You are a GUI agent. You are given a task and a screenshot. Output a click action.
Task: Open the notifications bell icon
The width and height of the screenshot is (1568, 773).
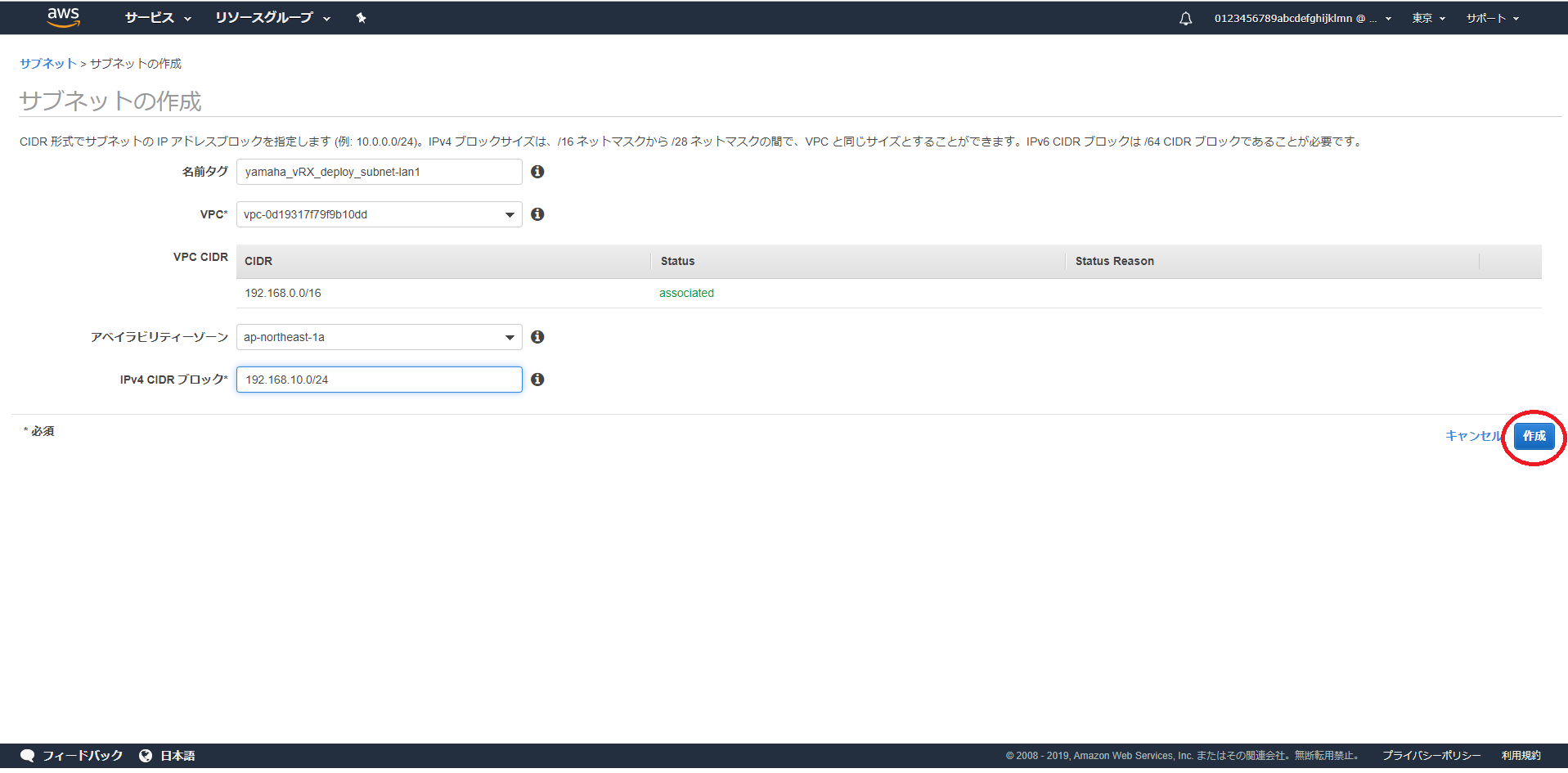tap(1185, 18)
